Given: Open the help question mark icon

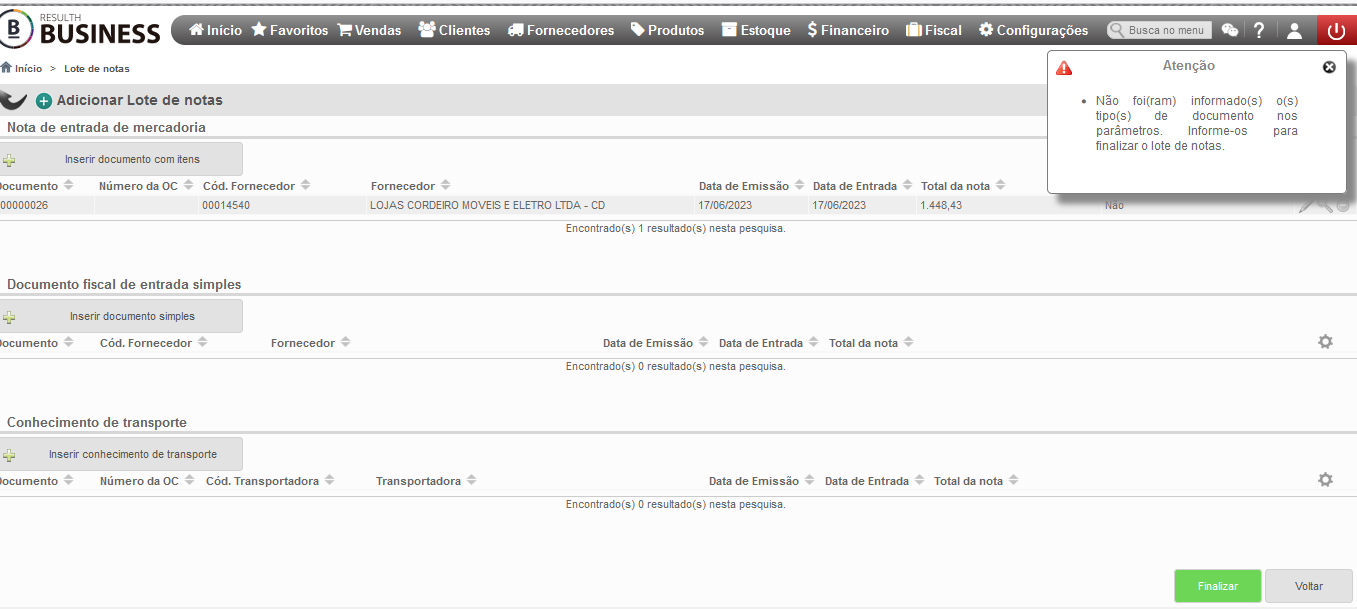Looking at the screenshot, I should (1259, 30).
